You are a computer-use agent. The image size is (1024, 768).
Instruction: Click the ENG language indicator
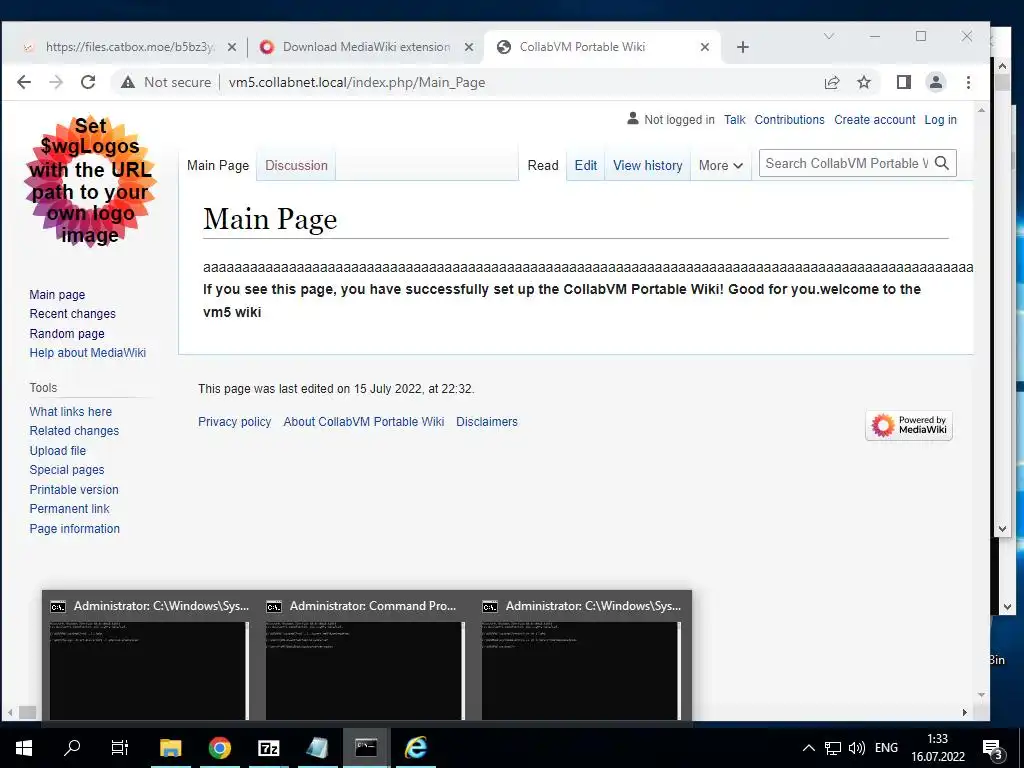(x=886, y=748)
